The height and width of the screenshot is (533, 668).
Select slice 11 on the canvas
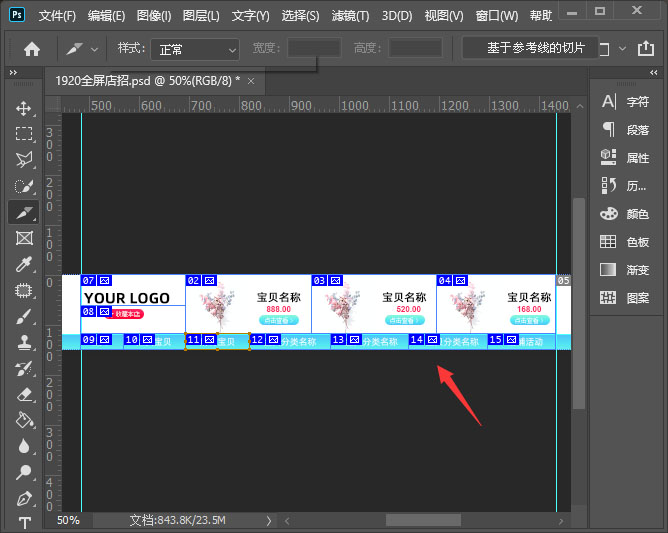(x=217, y=342)
